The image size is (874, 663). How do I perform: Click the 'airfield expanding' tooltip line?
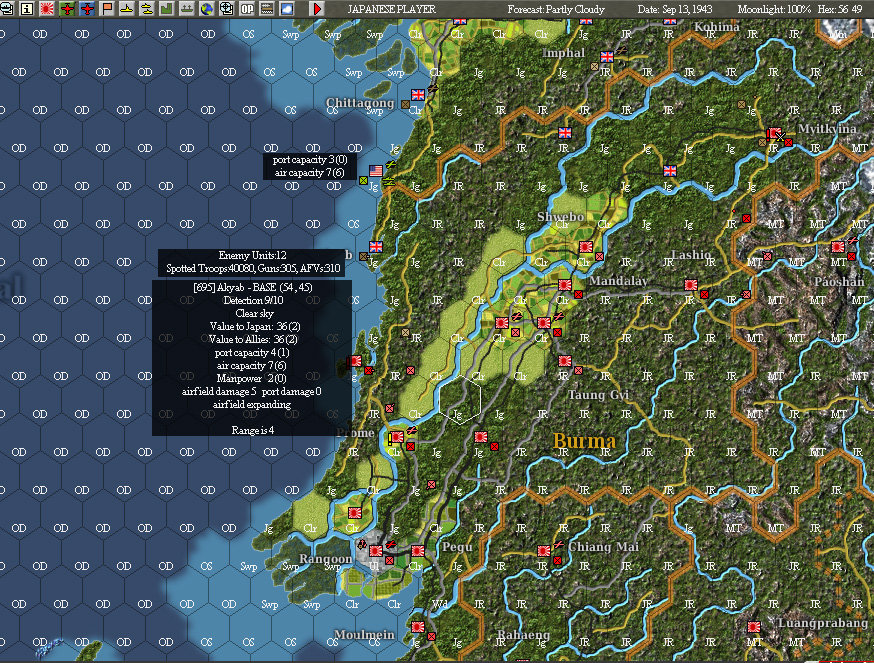click(252, 404)
